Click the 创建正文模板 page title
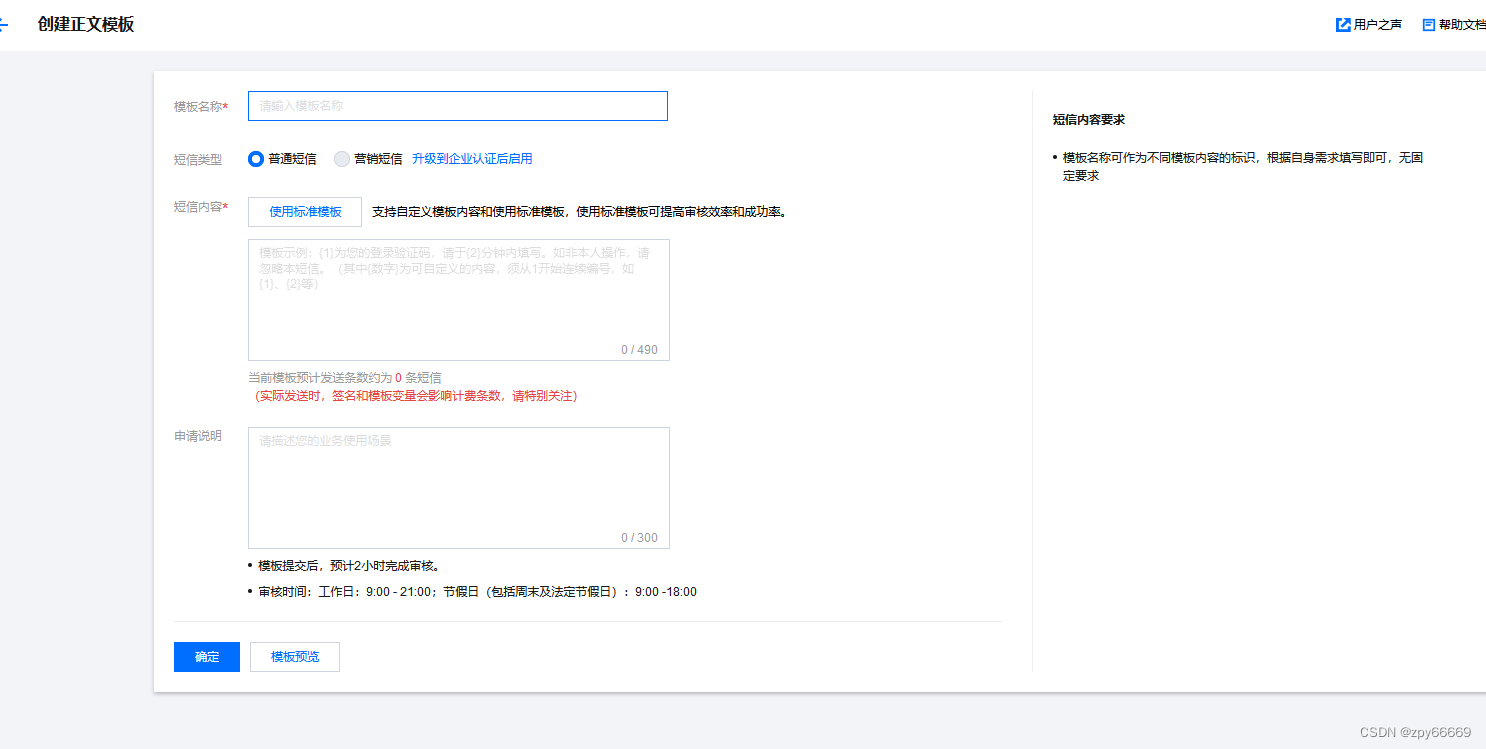Screen dimensions: 1486x749 [84, 23]
